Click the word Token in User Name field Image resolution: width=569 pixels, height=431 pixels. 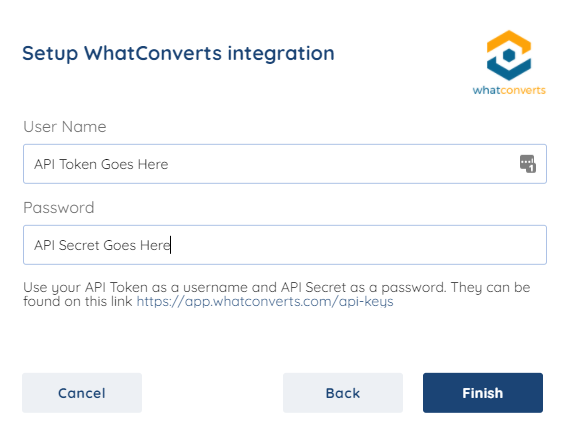tap(78, 164)
